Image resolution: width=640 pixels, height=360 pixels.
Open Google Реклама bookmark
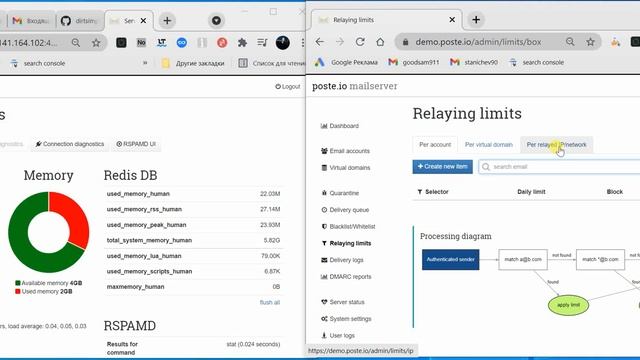click(x=346, y=62)
